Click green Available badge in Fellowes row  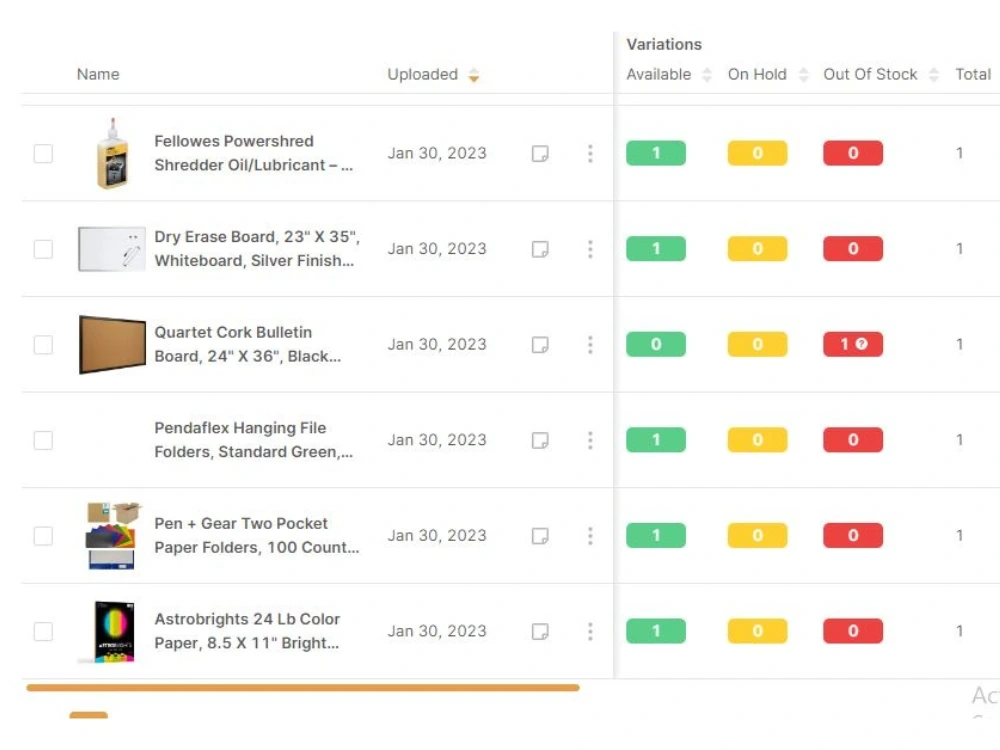coord(656,153)
